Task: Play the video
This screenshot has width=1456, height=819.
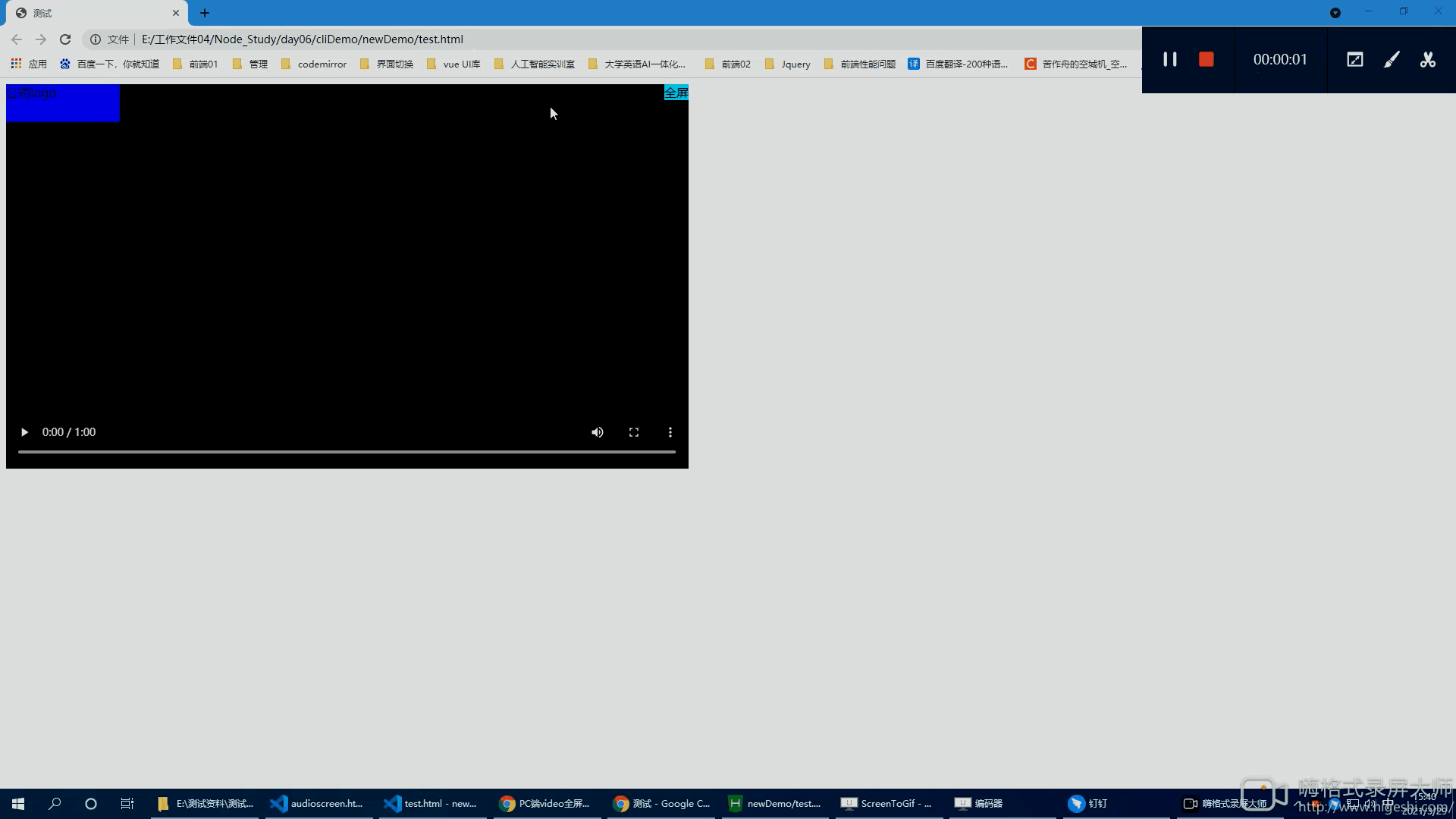Action: 24,432
